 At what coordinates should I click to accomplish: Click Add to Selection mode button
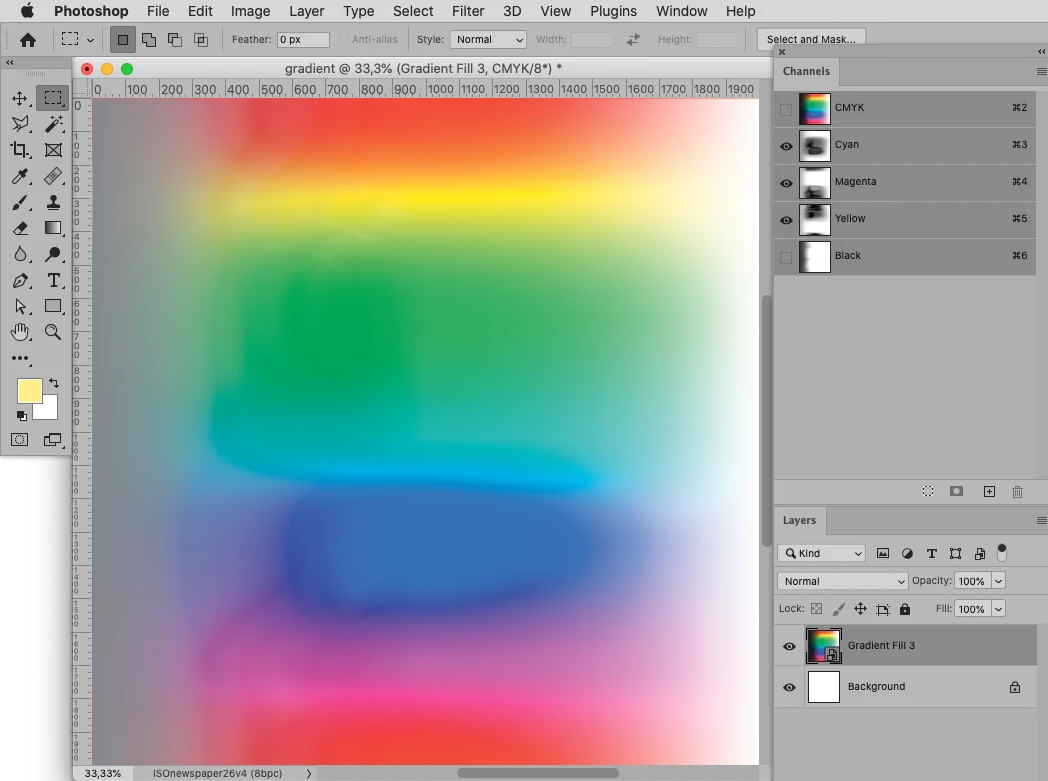pyautogui.click(x=148, y=40)
